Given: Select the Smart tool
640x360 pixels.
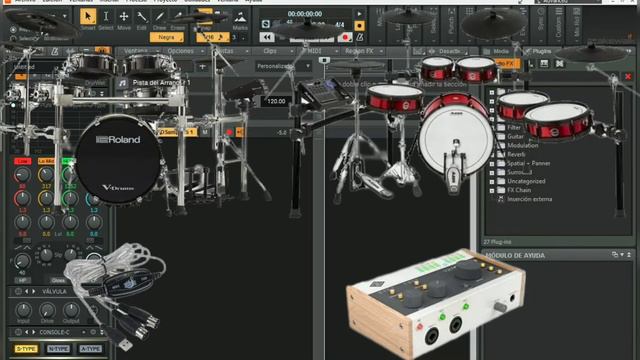Looking at the screenshot, I should click(88, 17).
